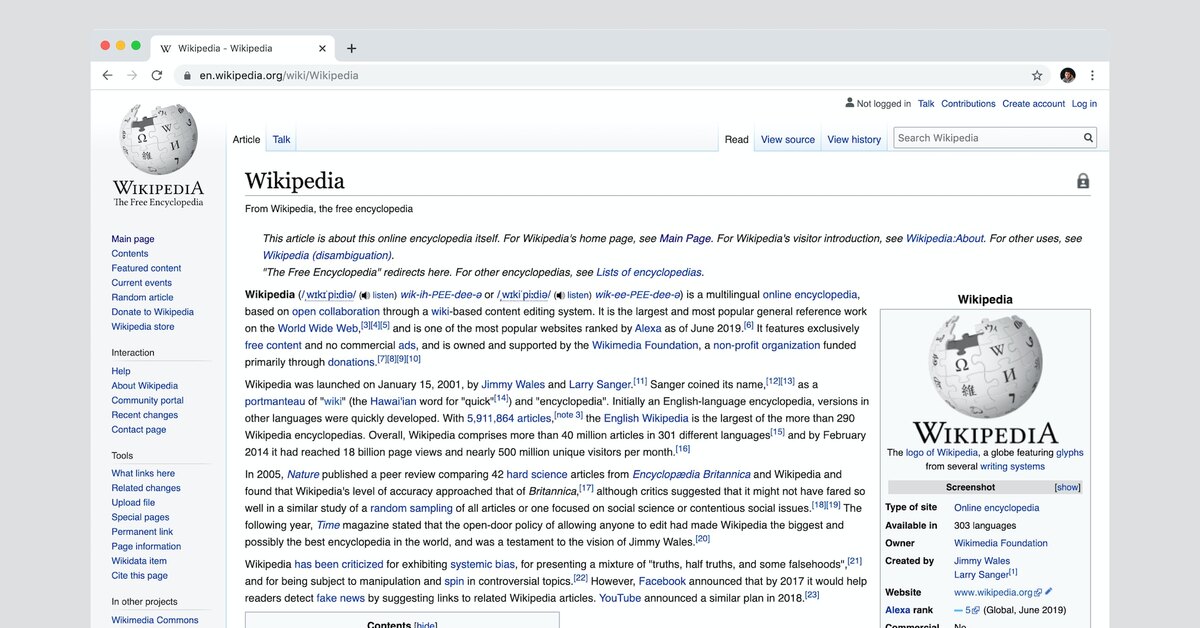
Task: Click the browser forward arrow
Action: point(132,75)
